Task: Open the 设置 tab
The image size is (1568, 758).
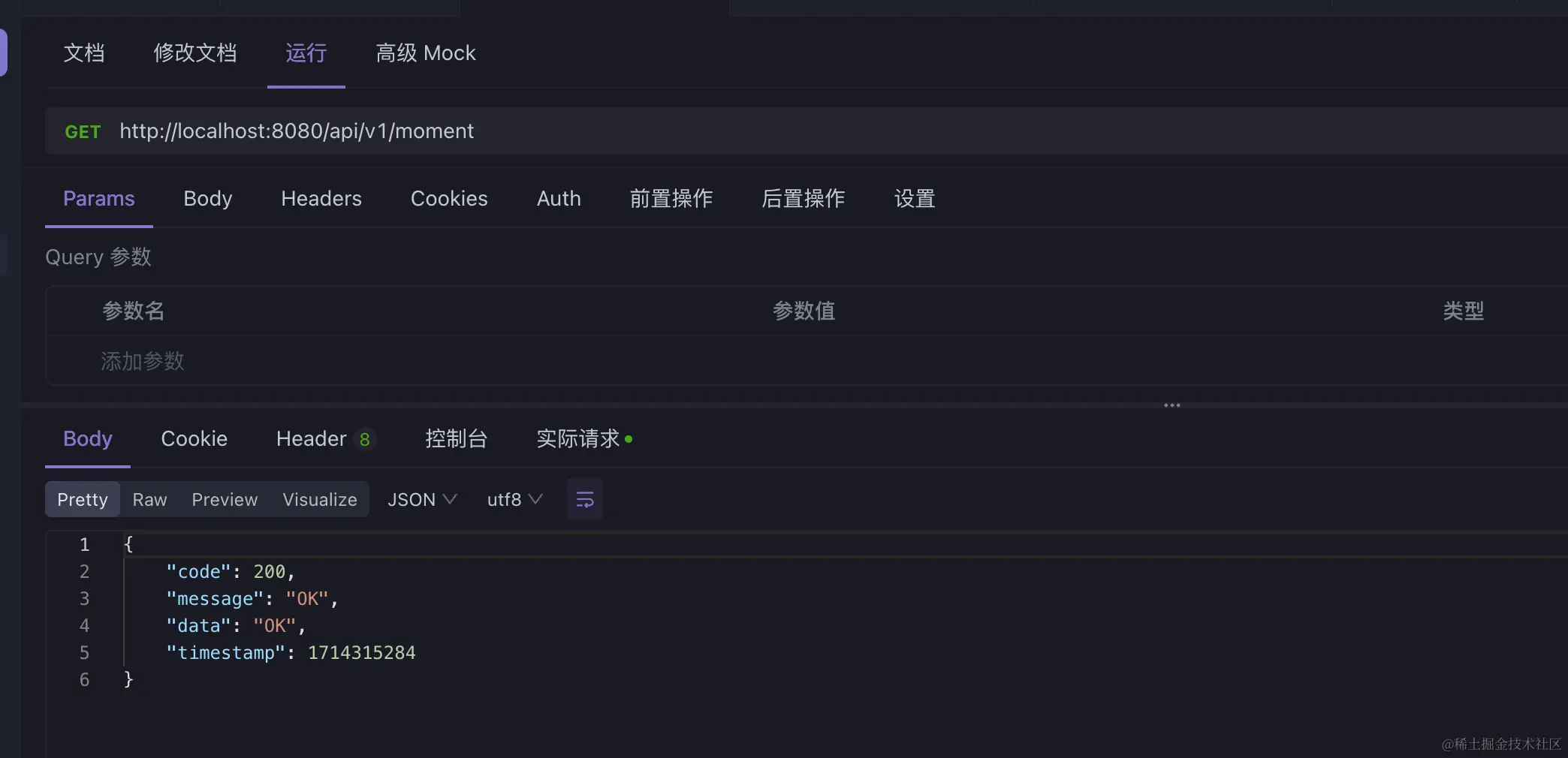Action: coord(915,199)
